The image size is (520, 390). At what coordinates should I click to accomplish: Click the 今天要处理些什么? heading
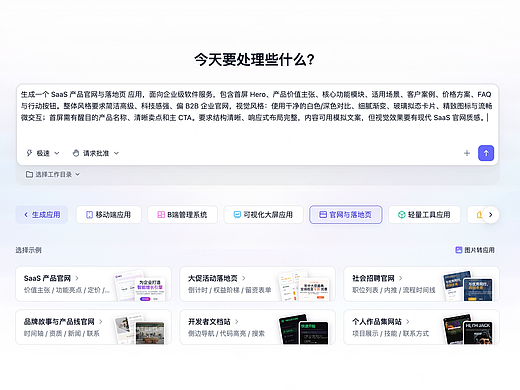coord(254,60)
